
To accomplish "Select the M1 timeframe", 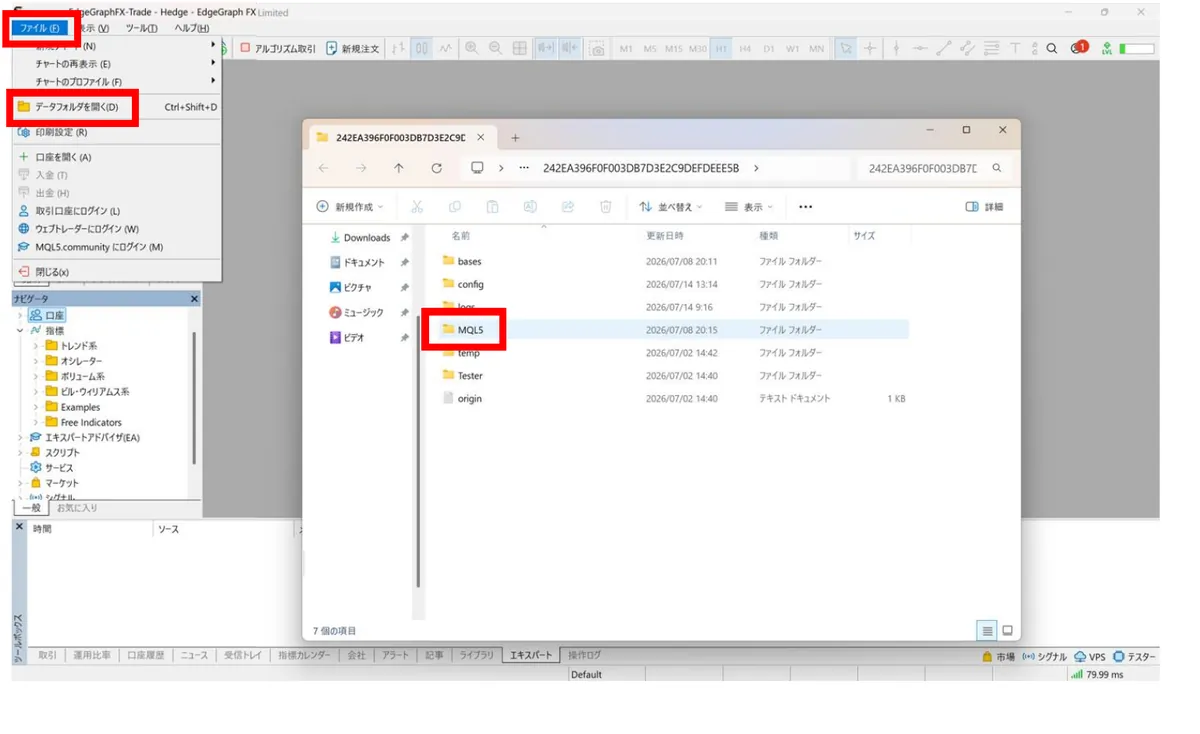I will (626, 49).
